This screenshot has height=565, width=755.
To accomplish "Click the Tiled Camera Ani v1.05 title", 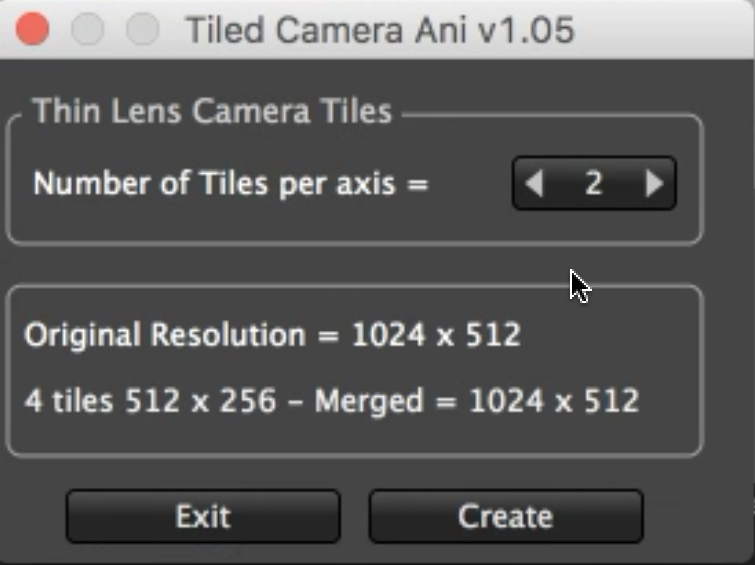I will 379,30.
